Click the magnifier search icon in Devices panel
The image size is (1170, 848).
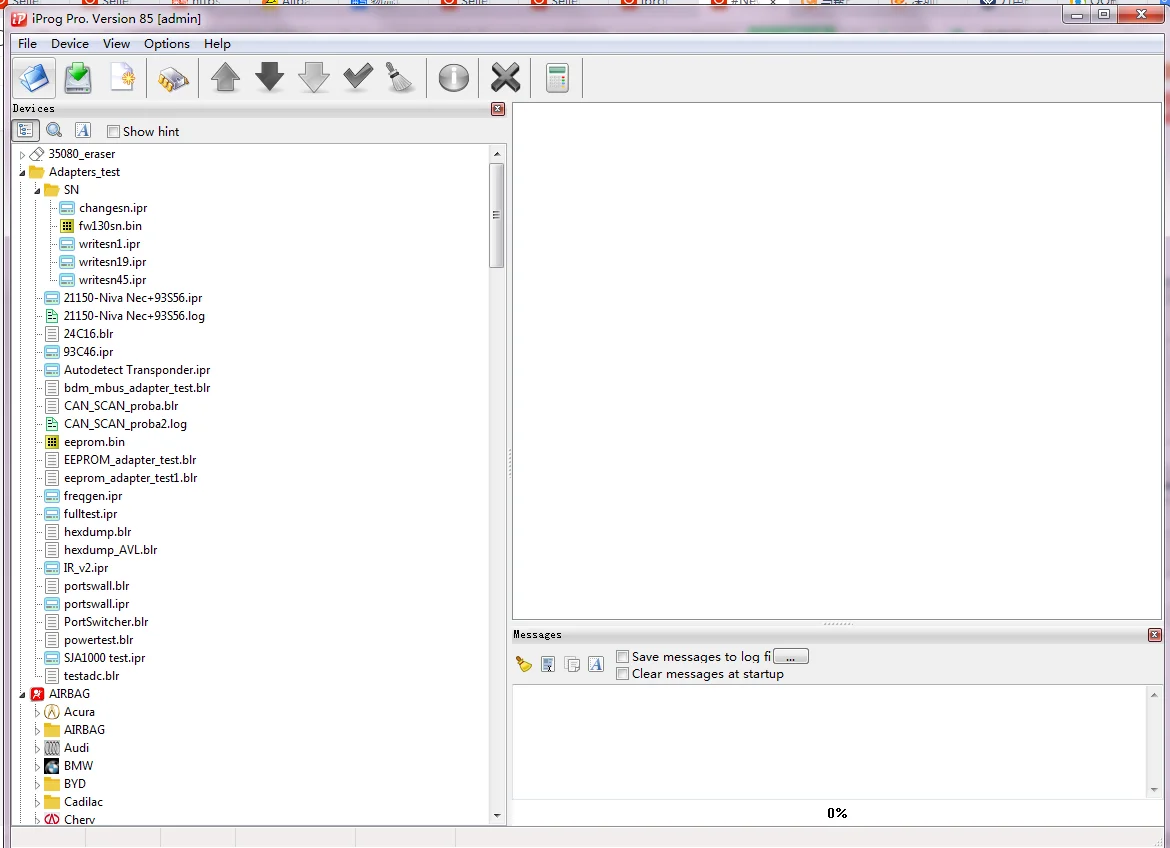tap(54, 130)
